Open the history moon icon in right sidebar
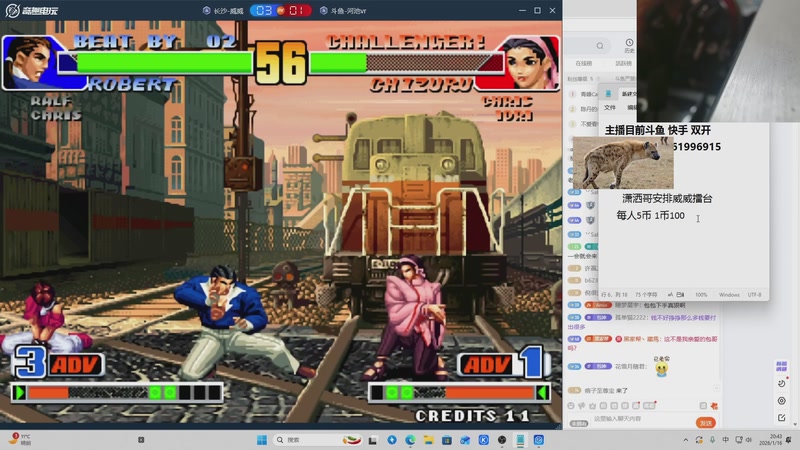Image resolution: width=800 pixels, height=450 pixels. coord(782,383)
